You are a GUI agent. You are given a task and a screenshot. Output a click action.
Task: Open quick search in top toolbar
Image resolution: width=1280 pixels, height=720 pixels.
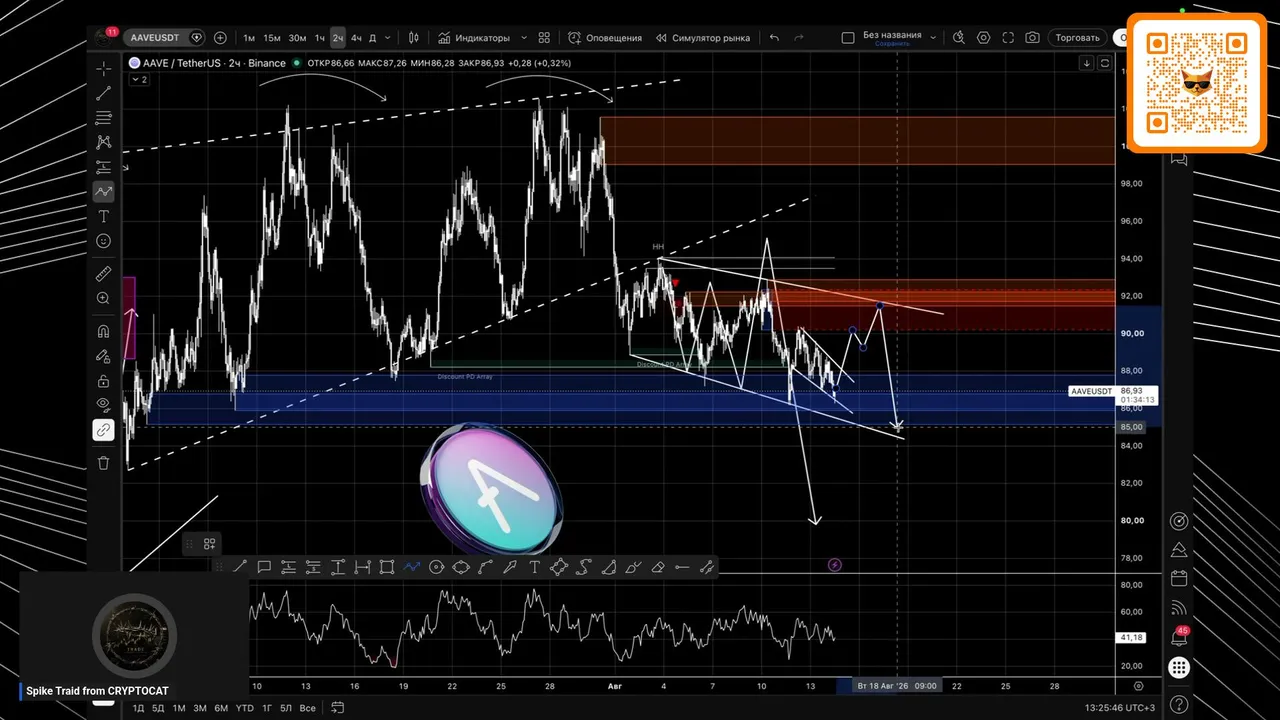coord(959,38)
